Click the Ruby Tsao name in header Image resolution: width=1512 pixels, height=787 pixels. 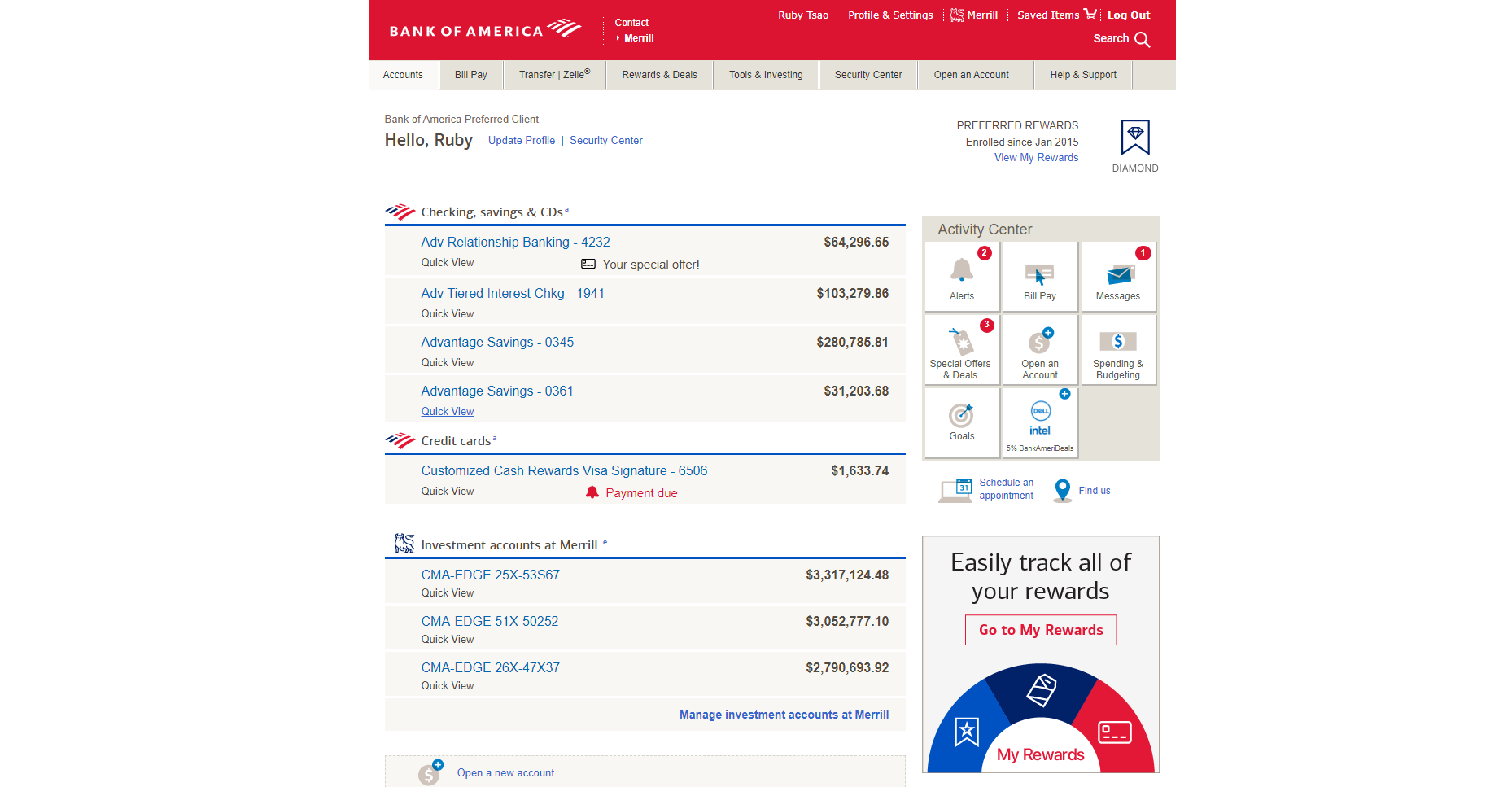point(803,15)
